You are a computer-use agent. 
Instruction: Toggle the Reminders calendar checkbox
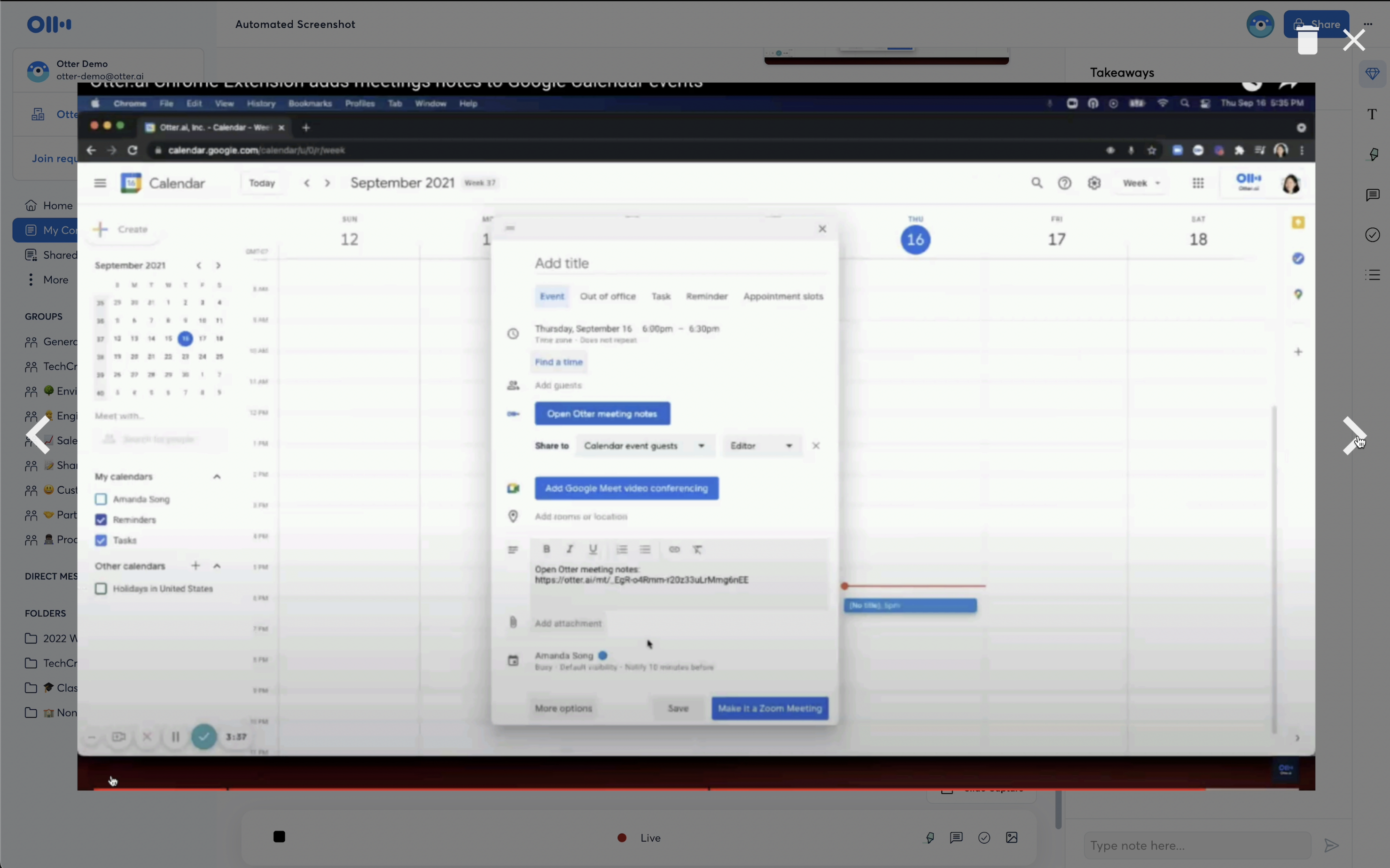[x=101, y=519]
